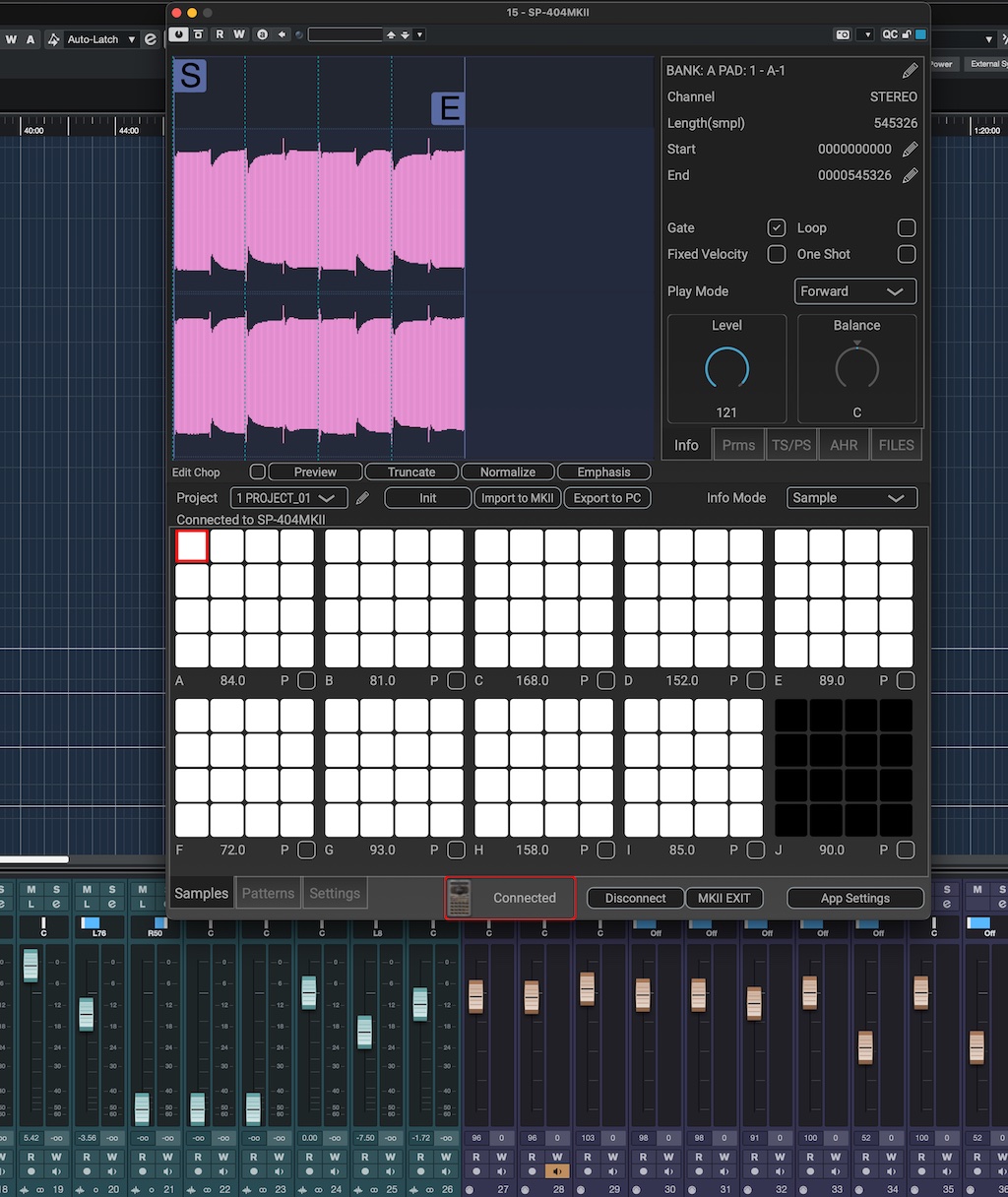Click the Disconnect button

(635, 898)
